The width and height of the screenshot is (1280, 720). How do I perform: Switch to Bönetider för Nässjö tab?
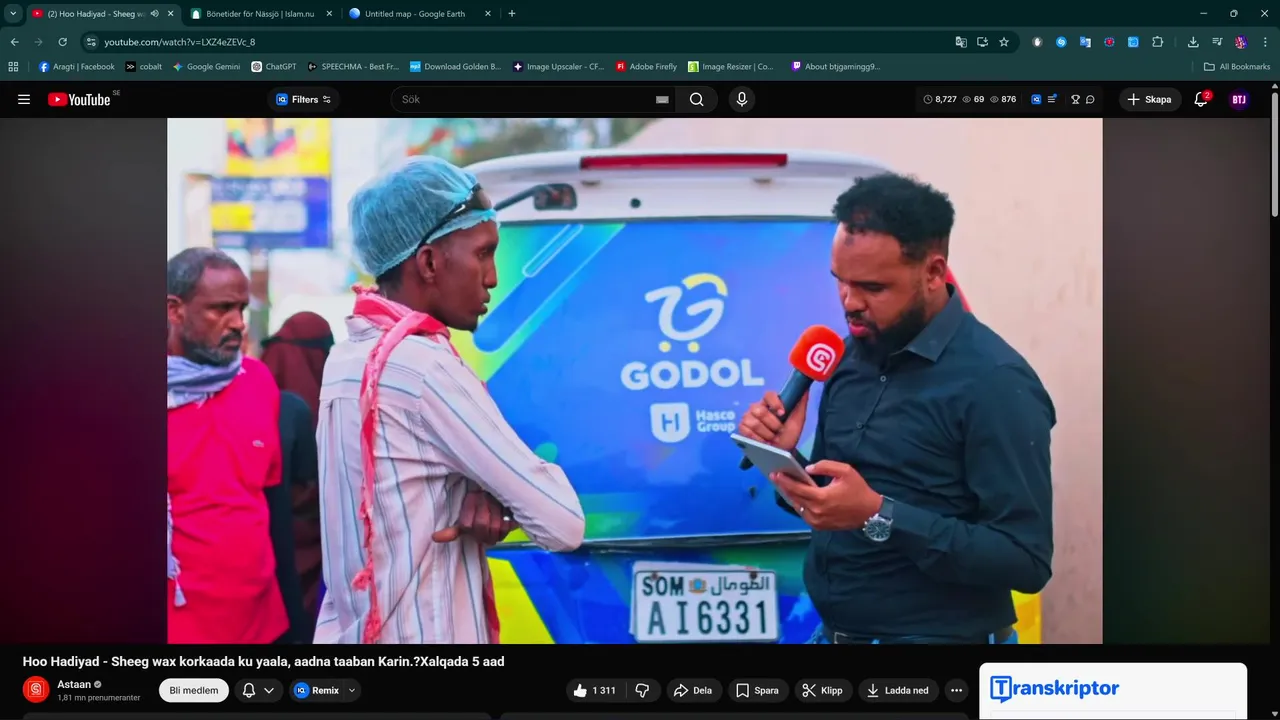click(258, 14)
